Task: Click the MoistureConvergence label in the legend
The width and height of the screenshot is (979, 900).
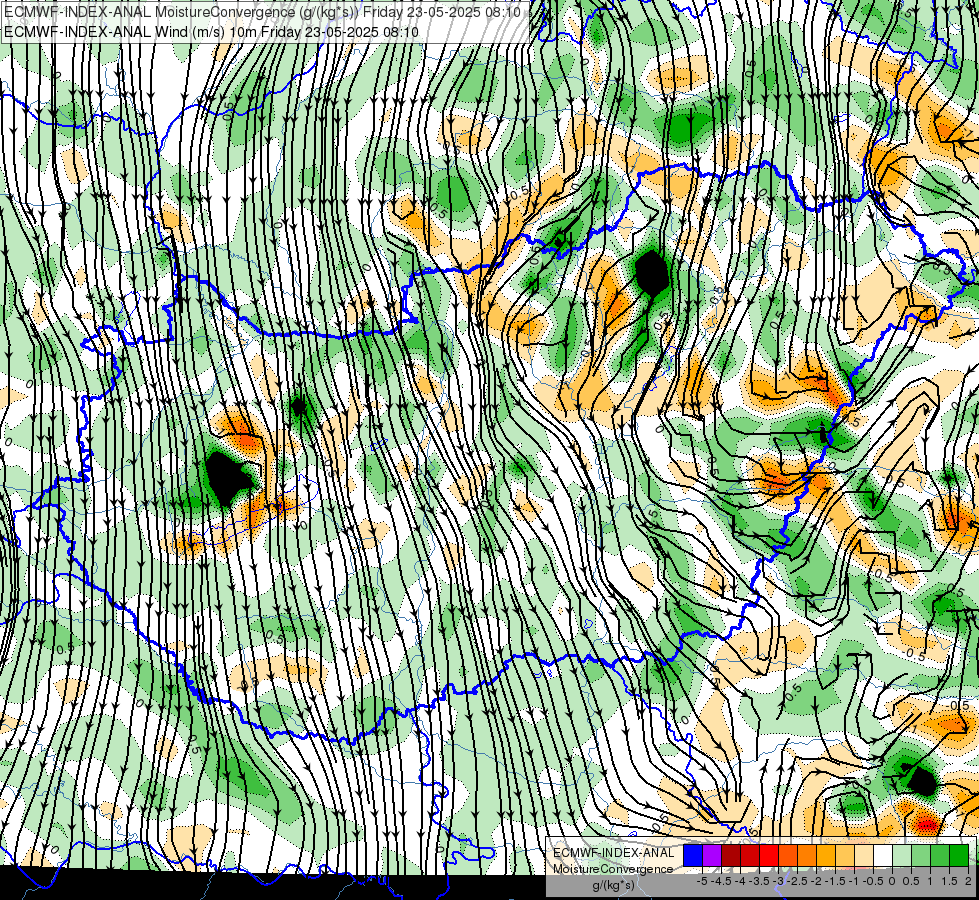Action: (x=613, y=869)
